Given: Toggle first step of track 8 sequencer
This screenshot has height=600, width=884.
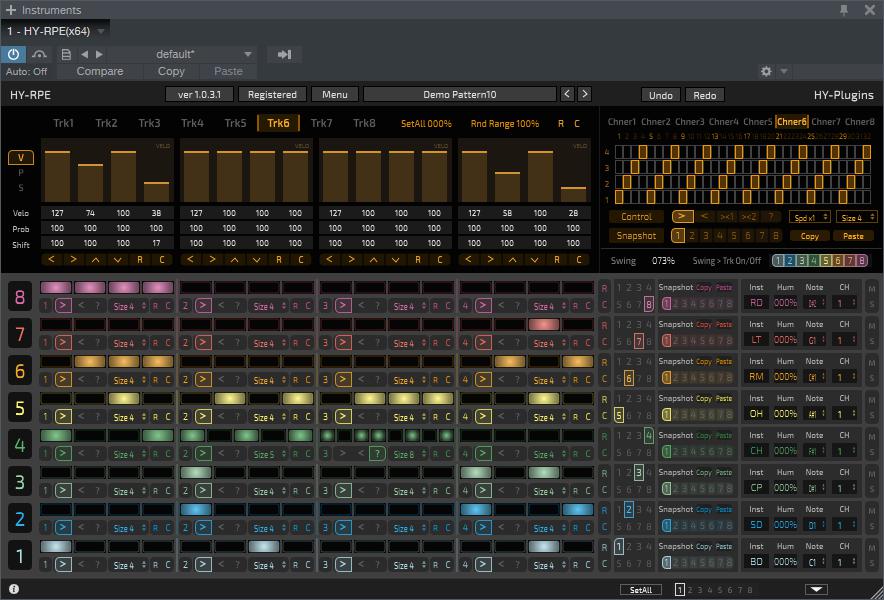Looking at the screenshot, I should tap(56, 288).
